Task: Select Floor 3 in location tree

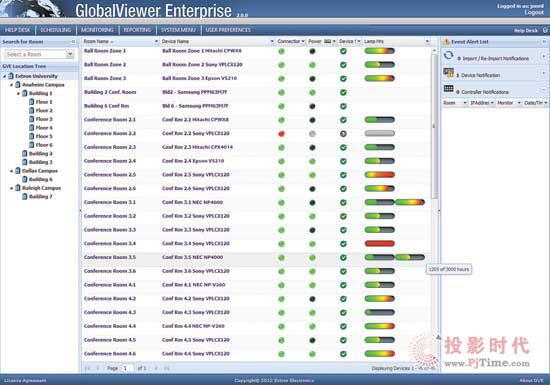Action: (44, 119)
